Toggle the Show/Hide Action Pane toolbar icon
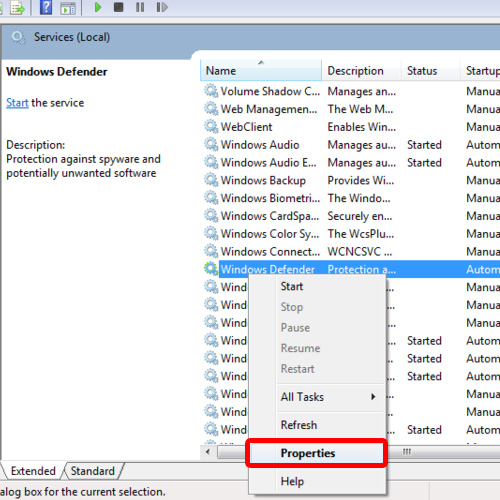 pyautogui.click(x=68, y=8)
